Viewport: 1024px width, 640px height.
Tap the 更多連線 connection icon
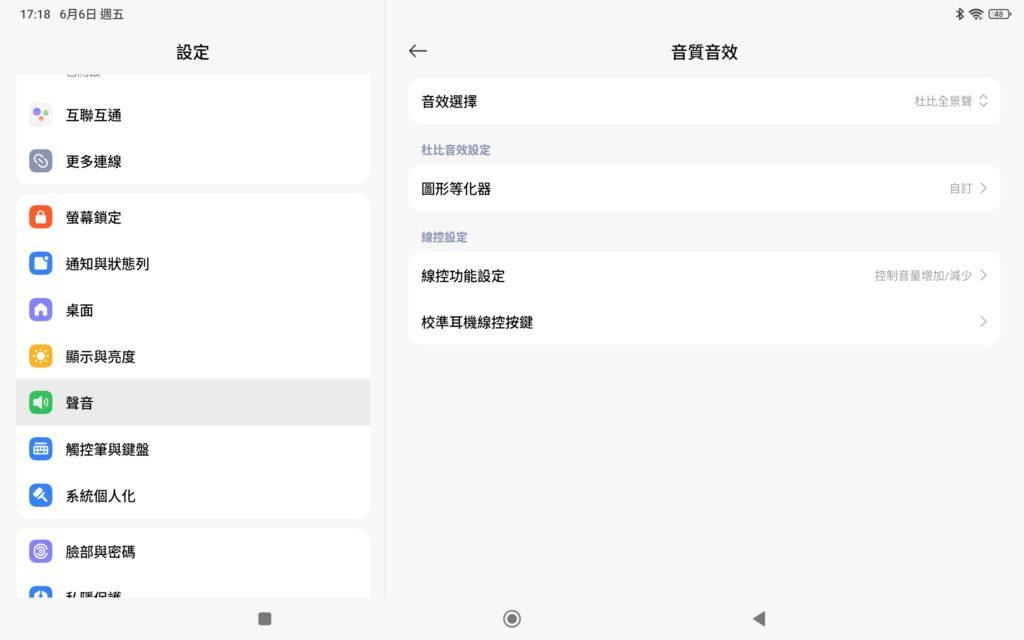coord(40,161)
